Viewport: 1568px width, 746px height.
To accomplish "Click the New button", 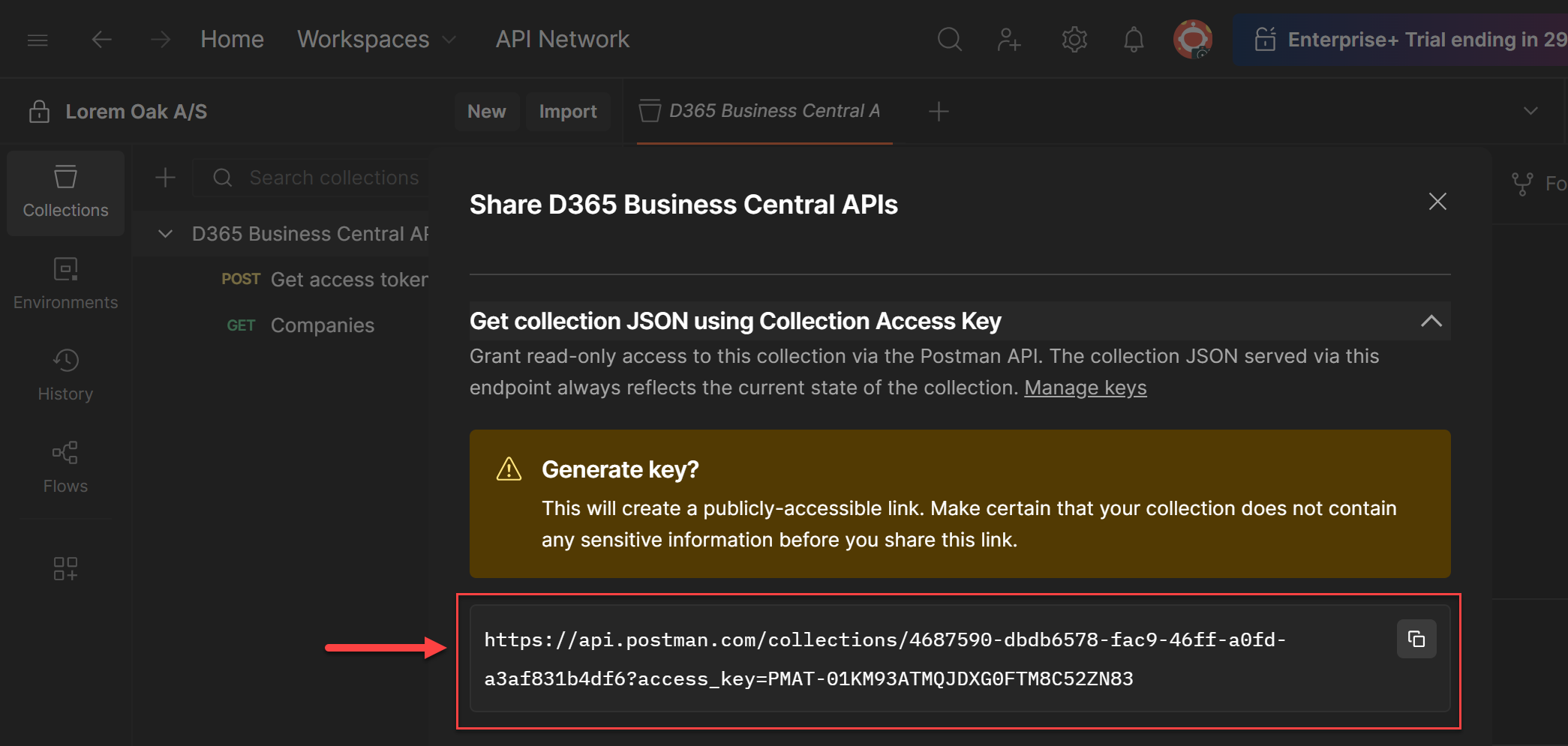I will click(x=486, y=112).
